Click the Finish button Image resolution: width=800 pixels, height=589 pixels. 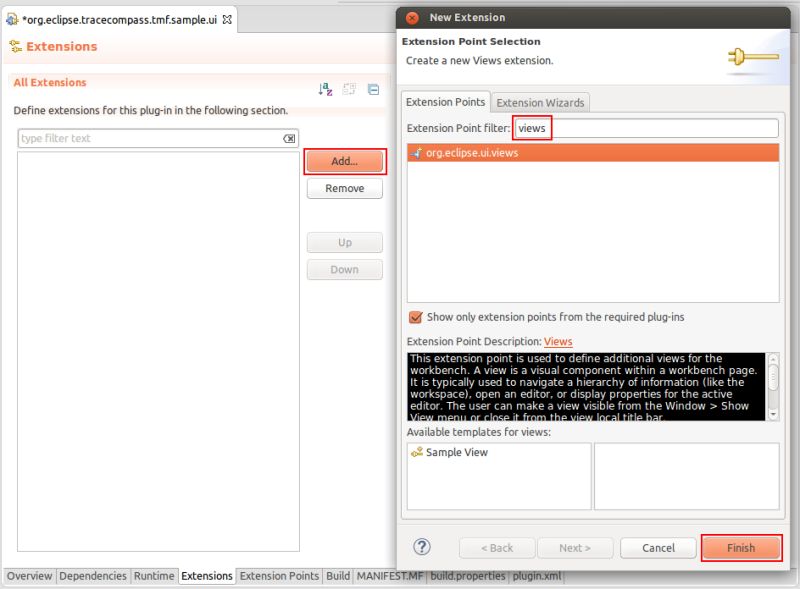741,547
